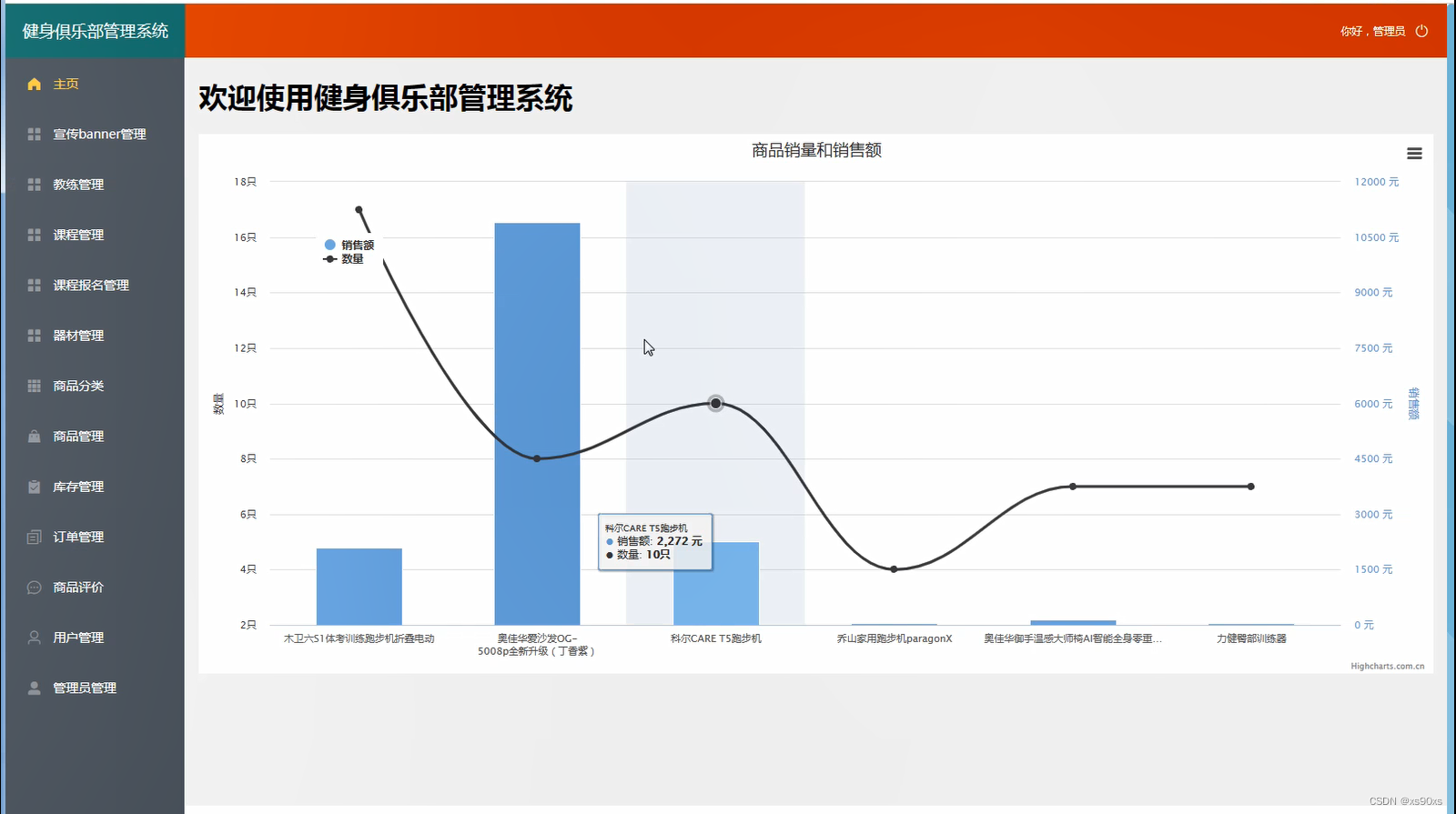Screen dimensions: 1456x814
Task: Click the clipboard icon beside 库存管理
Action: pos(34,487)
